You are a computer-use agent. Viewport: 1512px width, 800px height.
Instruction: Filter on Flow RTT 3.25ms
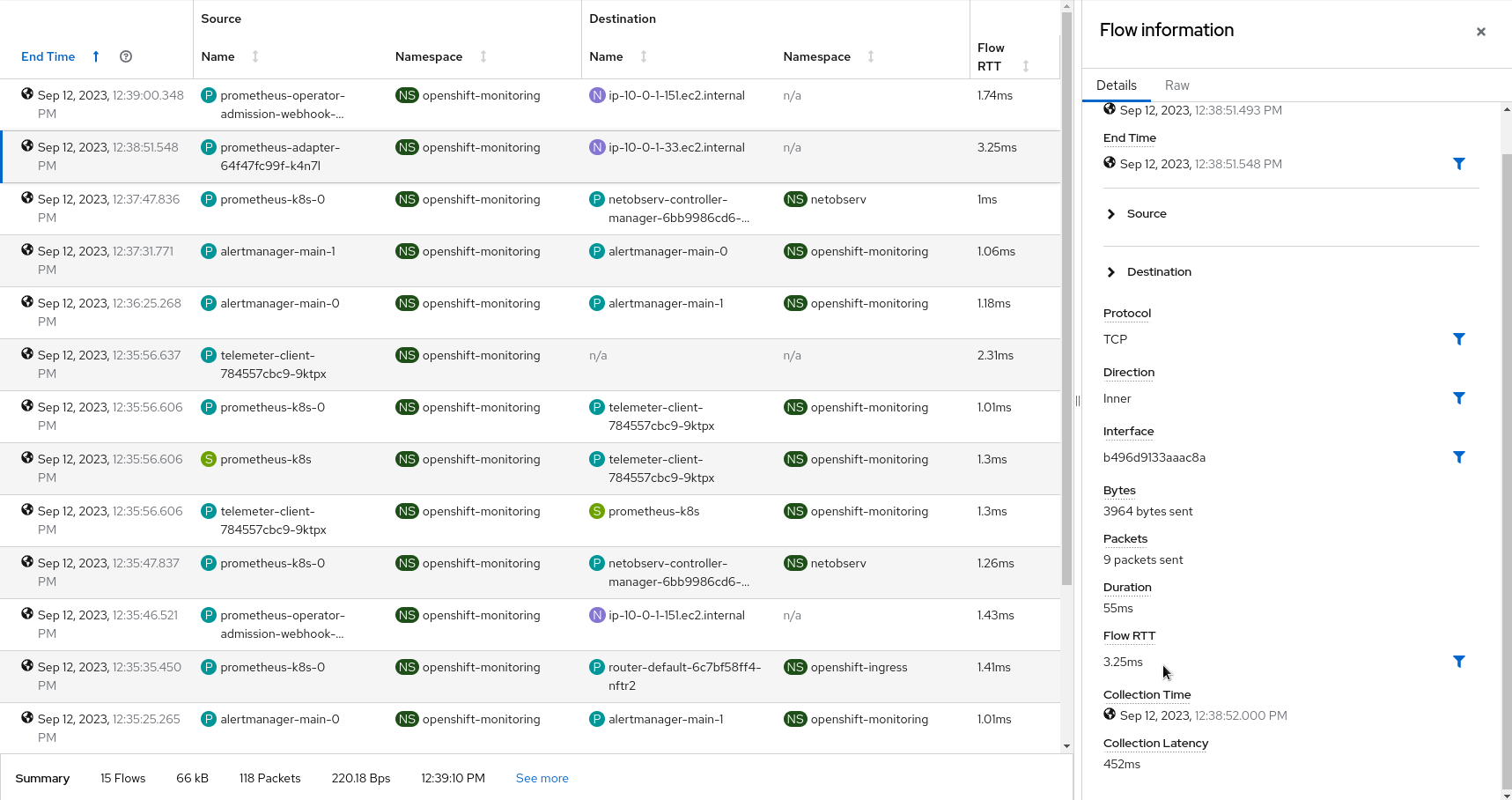click(x=1459, y=662)
